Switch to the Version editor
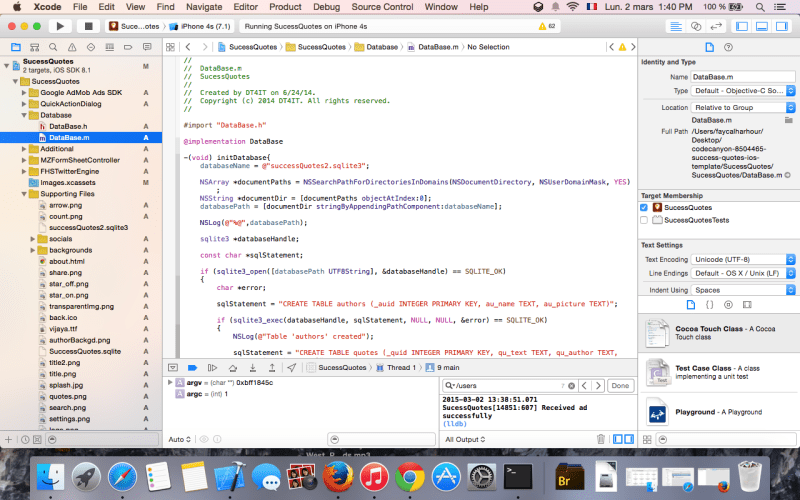 pyautogui.click(x=716, y=26)
